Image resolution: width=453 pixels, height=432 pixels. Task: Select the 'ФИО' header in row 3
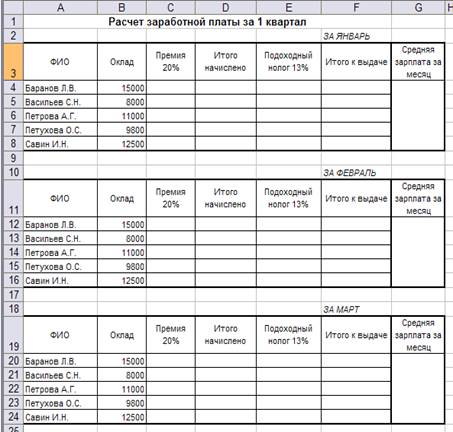click(60, 62)
